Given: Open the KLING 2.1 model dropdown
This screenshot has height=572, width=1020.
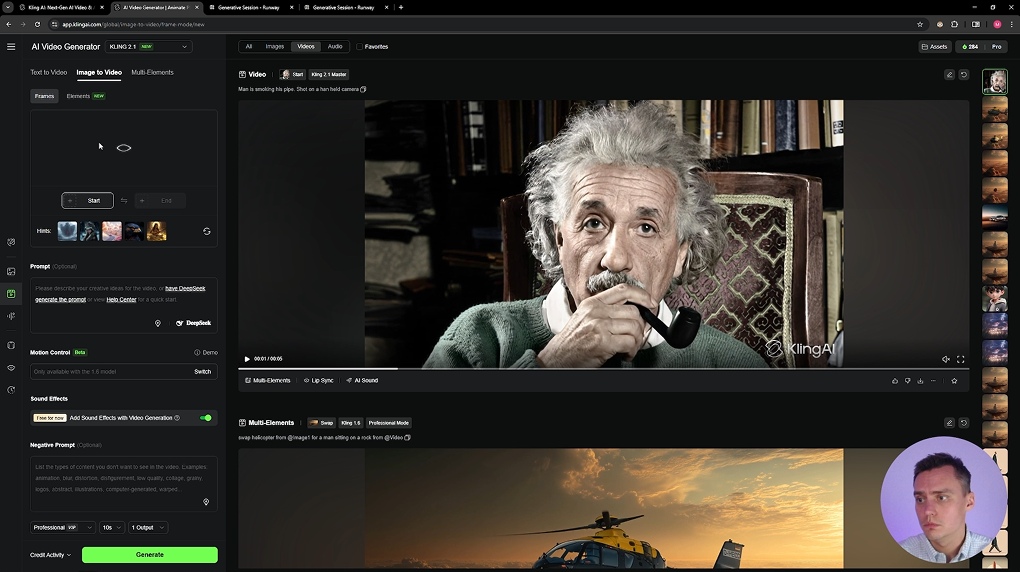Looking at the screenshot, I should point(148,47).
